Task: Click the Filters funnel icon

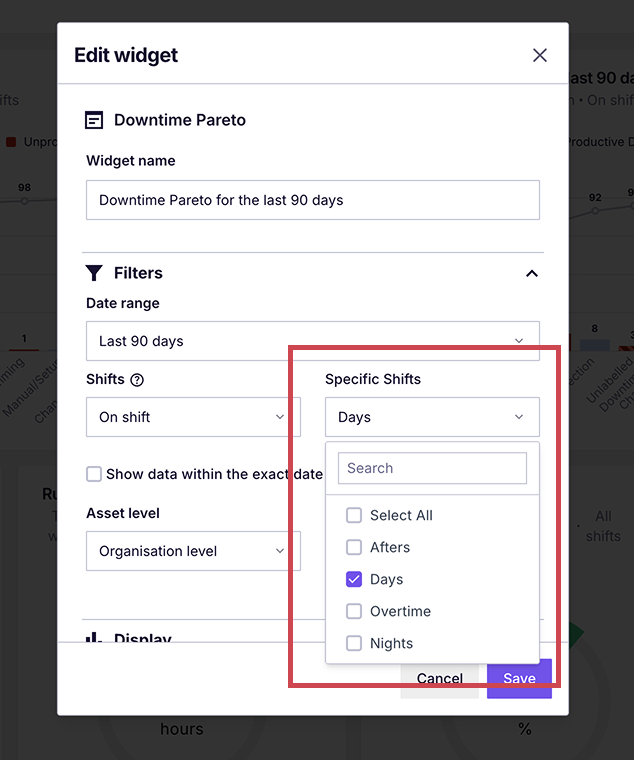Action: pos(94,273)
